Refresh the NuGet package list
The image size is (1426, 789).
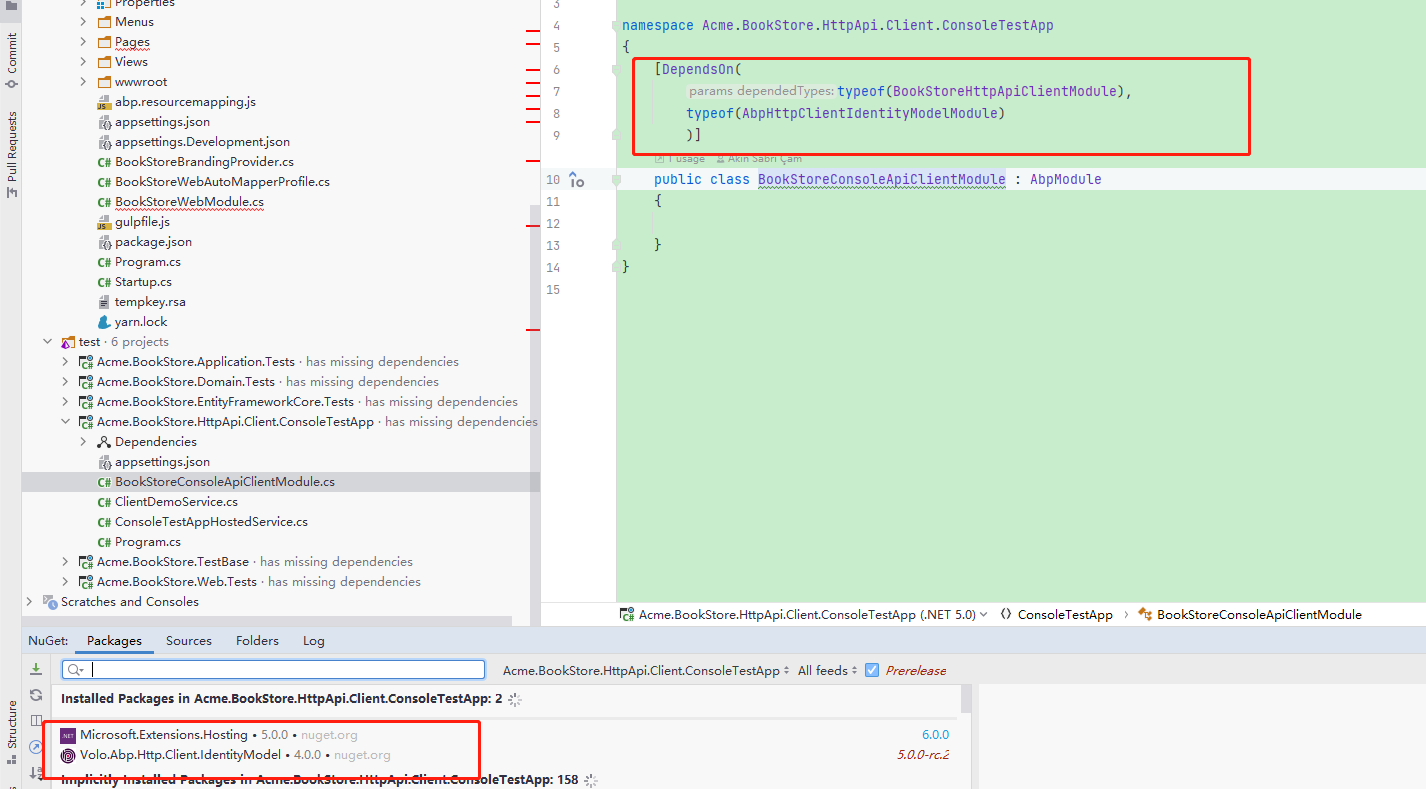(35, 695)
